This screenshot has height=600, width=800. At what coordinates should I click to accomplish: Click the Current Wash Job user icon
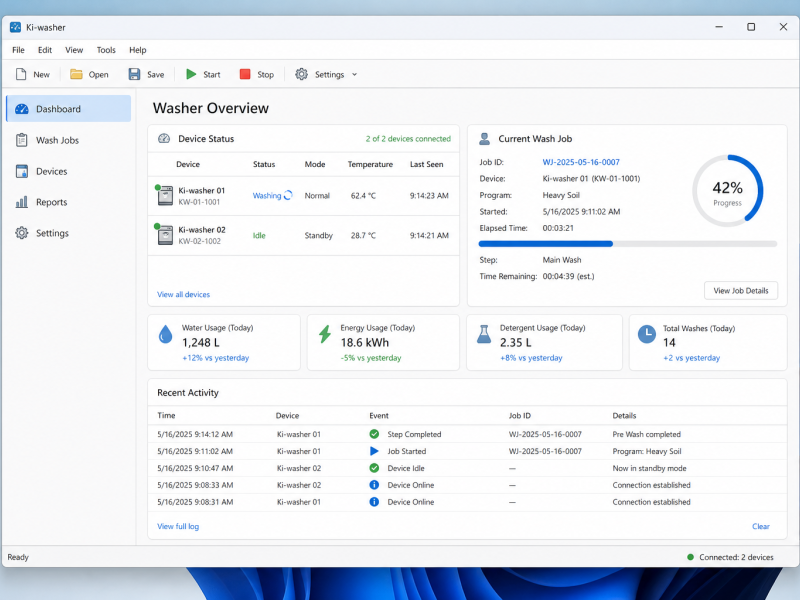[x=485, y=139]
